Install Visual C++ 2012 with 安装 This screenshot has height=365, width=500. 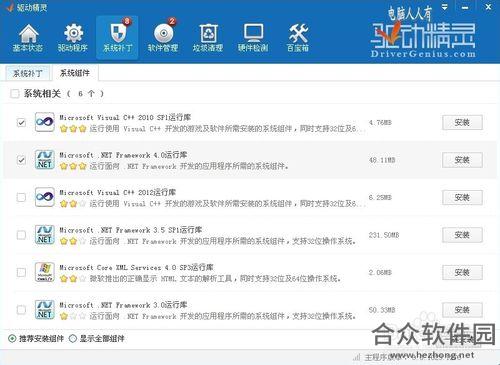pyautogui.click(x=462, y=198)
